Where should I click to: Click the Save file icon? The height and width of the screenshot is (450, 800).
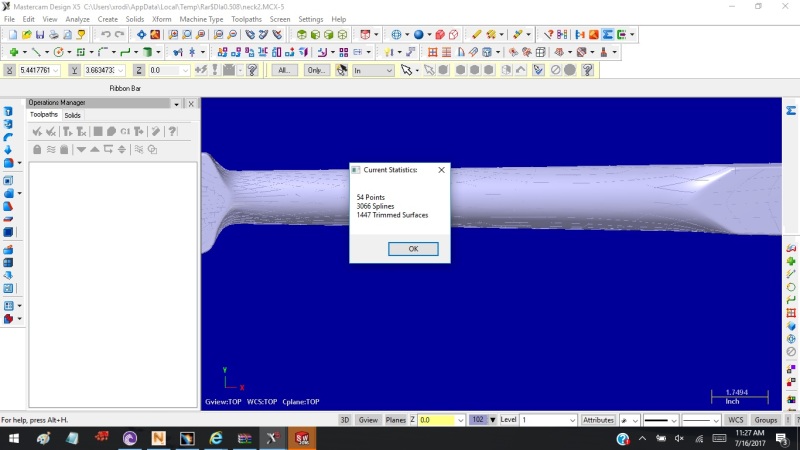tap(40, 35)
